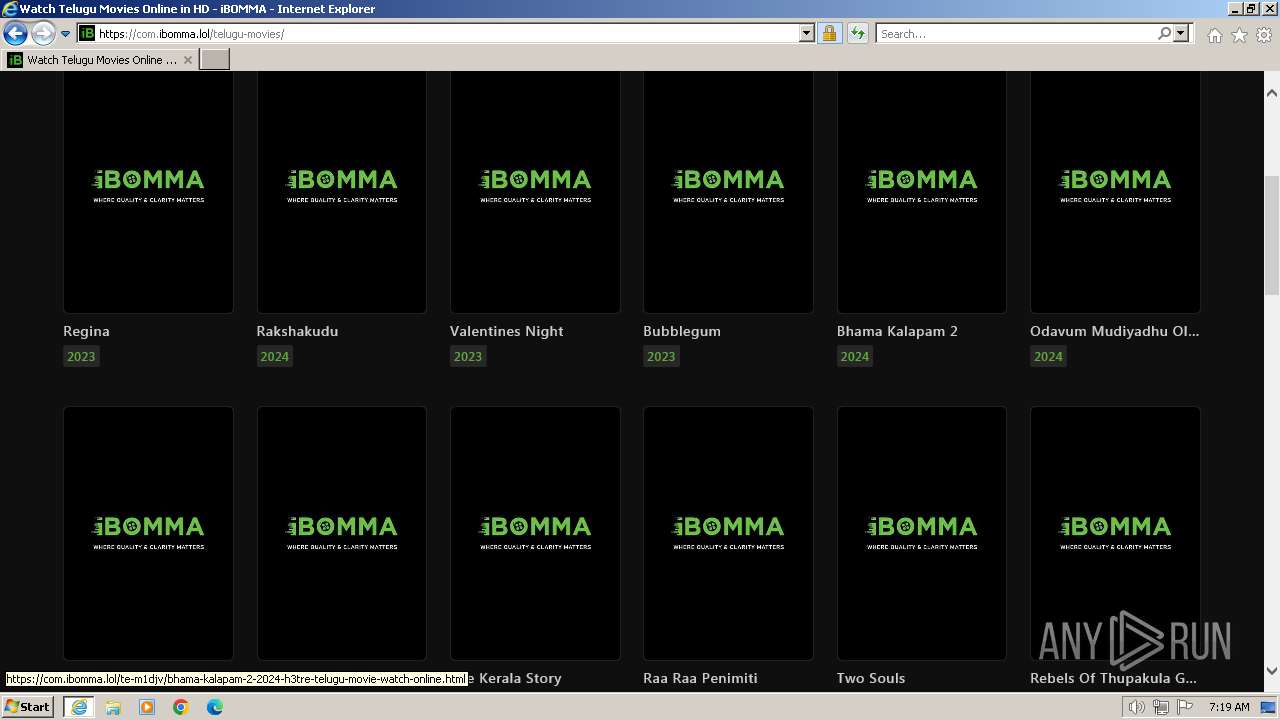The image size is (1280, 720).
Task: Open the Odavum Mudiyadhu movie poster
Action: (x=1115, y=192)
